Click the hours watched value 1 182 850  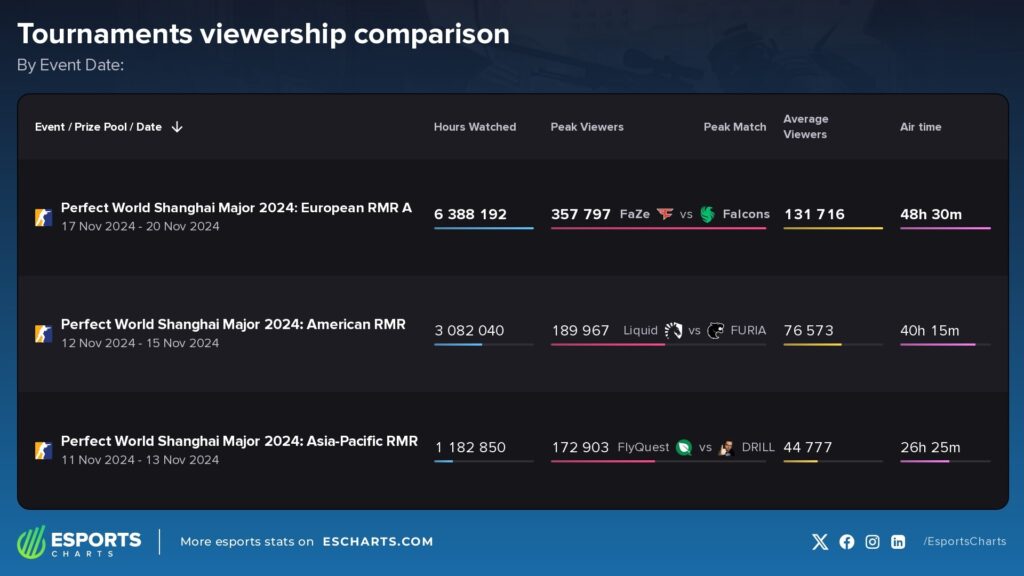(x=470, y=447)
